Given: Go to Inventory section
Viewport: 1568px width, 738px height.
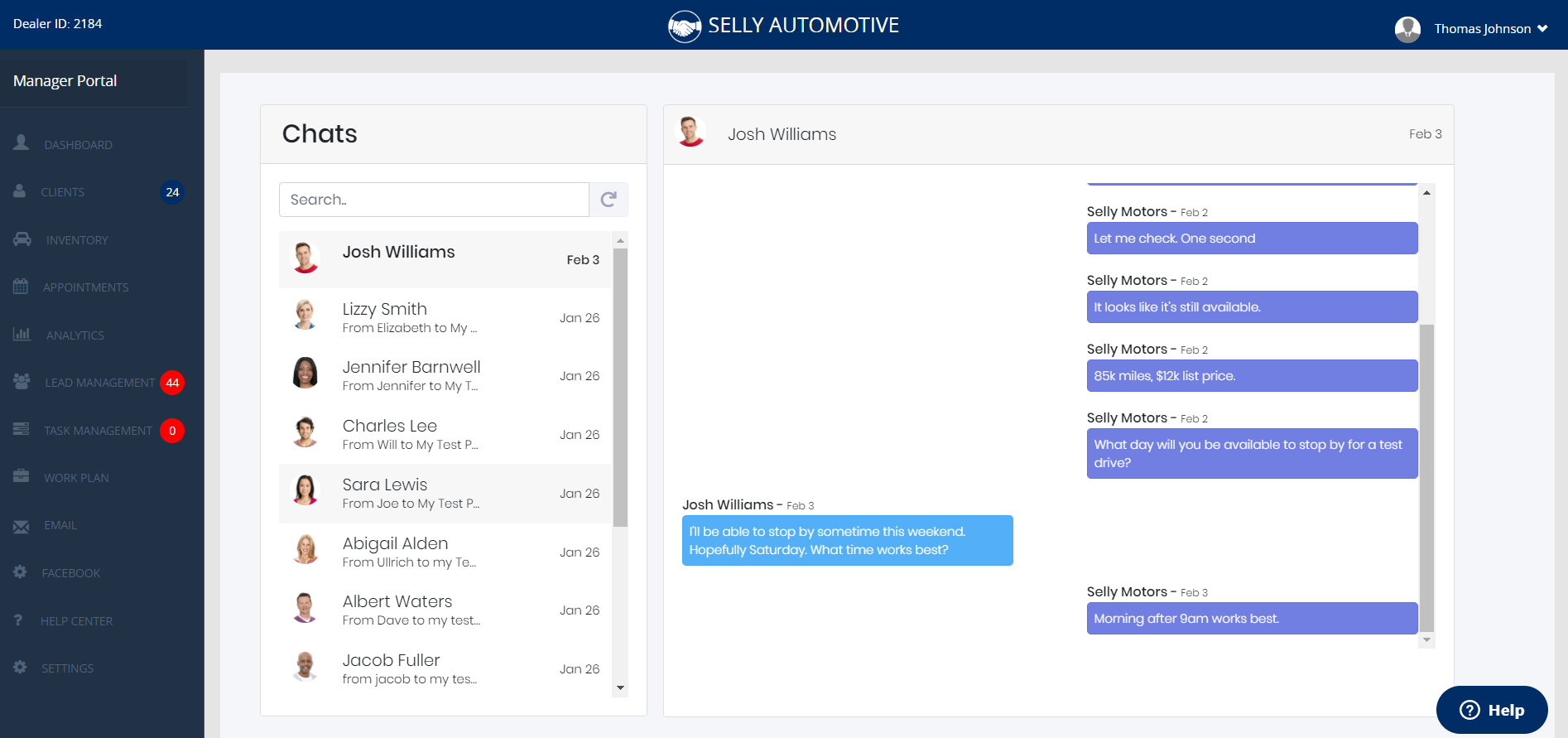Looking at the screenshot, I should pos(77,240).
